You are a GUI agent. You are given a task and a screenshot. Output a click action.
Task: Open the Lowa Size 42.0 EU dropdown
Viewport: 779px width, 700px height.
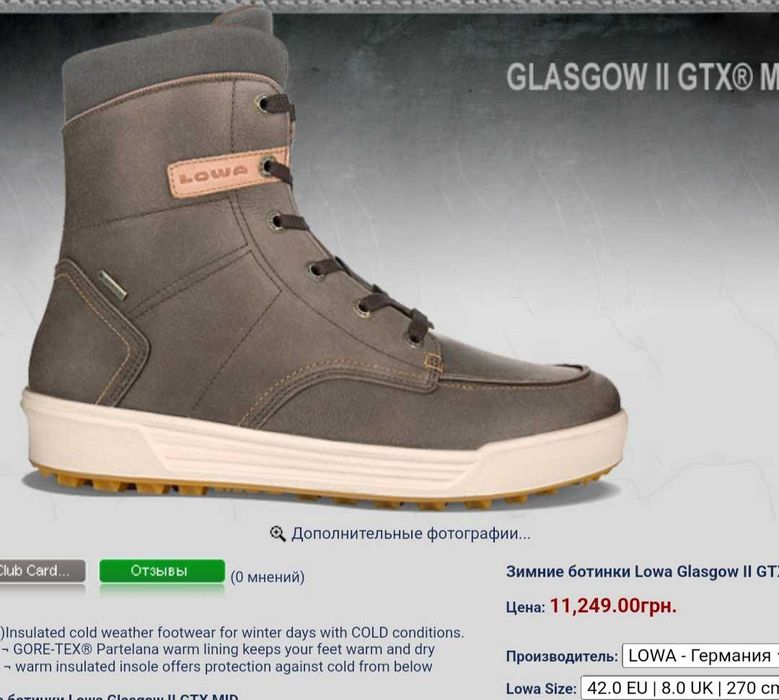click(680, 689)
